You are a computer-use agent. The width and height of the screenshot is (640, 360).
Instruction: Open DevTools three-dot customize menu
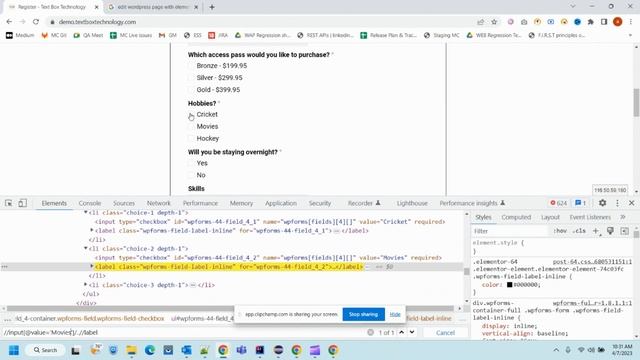[x=617, y=203]
